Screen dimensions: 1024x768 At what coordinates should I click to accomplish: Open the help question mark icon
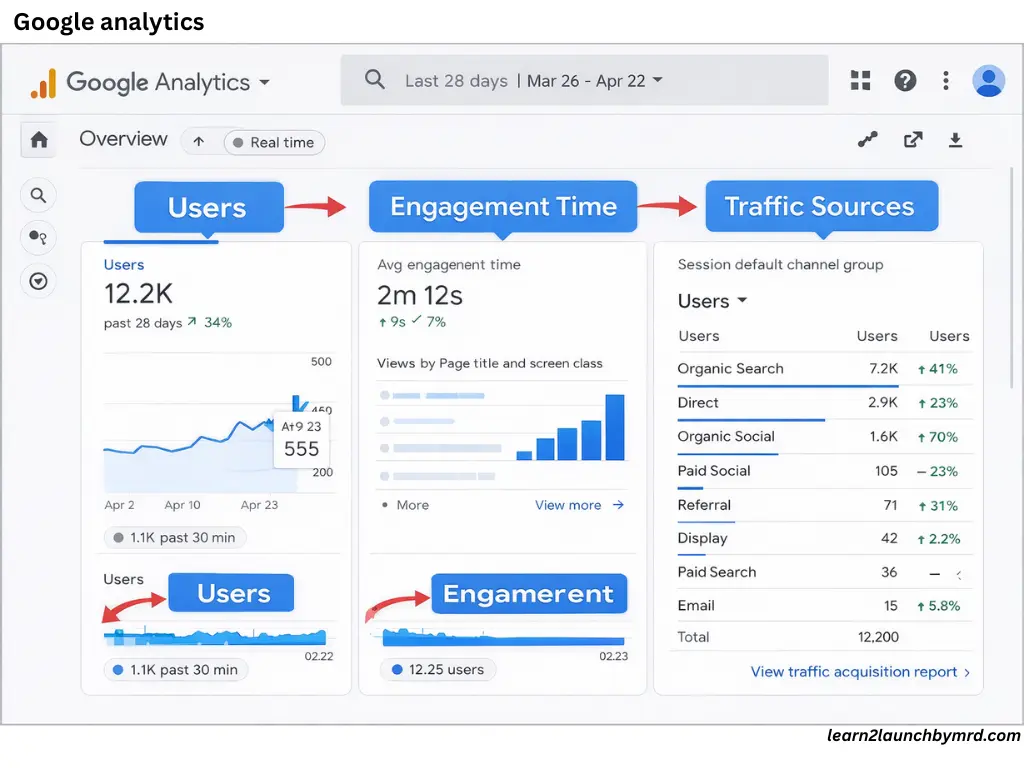[x=905, y=80]
